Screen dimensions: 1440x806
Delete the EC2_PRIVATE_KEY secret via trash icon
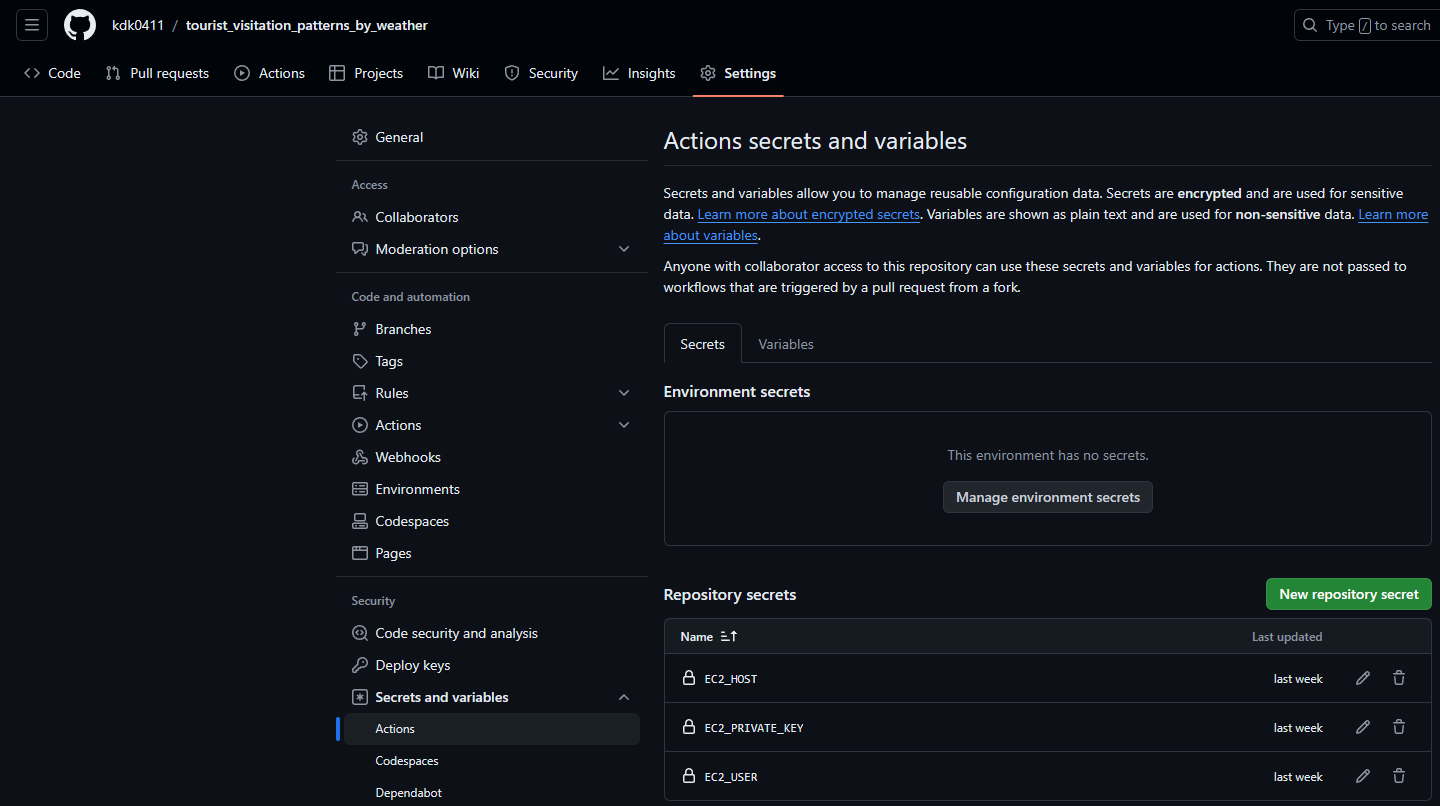1399,727
